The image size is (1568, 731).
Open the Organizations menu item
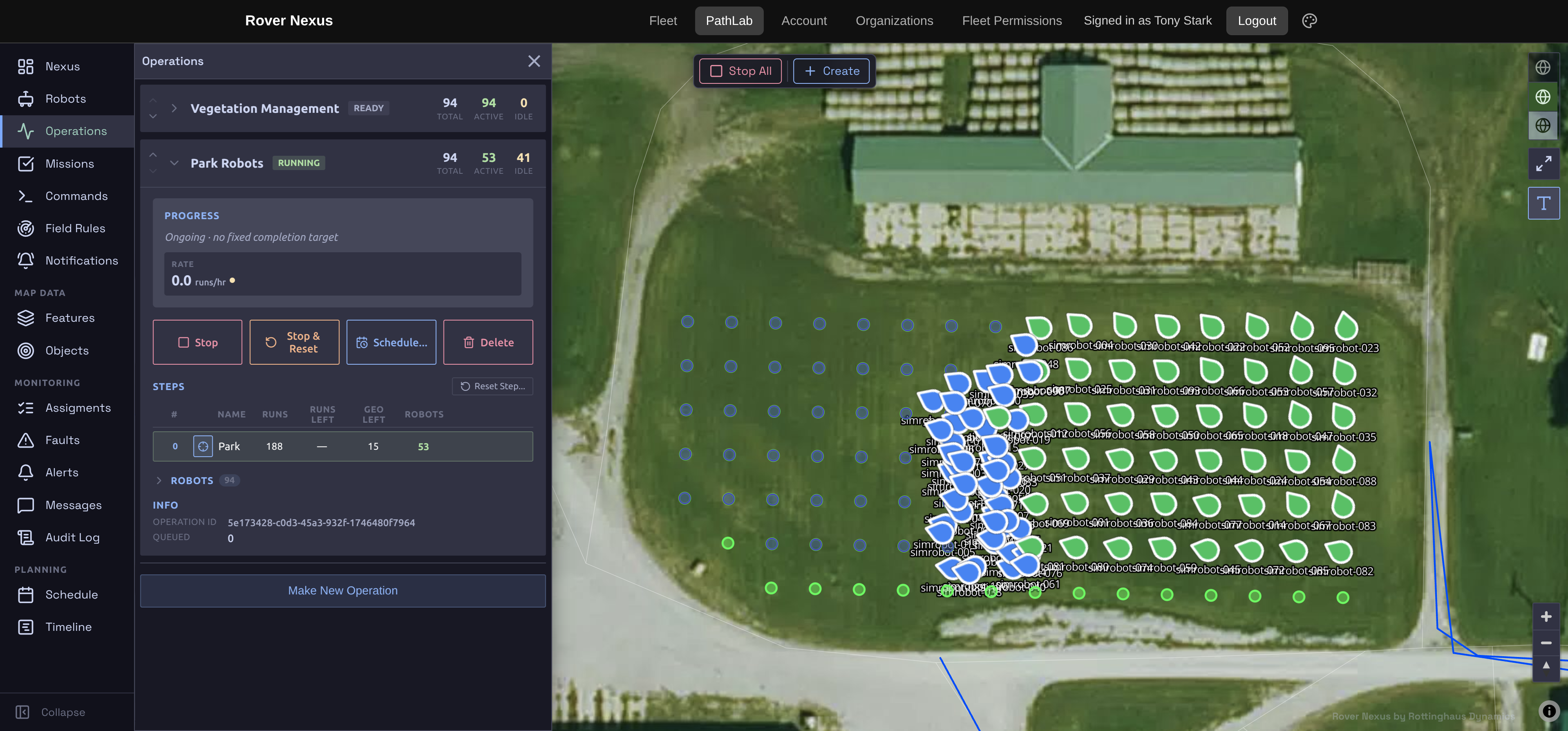(x=894, y=21)
